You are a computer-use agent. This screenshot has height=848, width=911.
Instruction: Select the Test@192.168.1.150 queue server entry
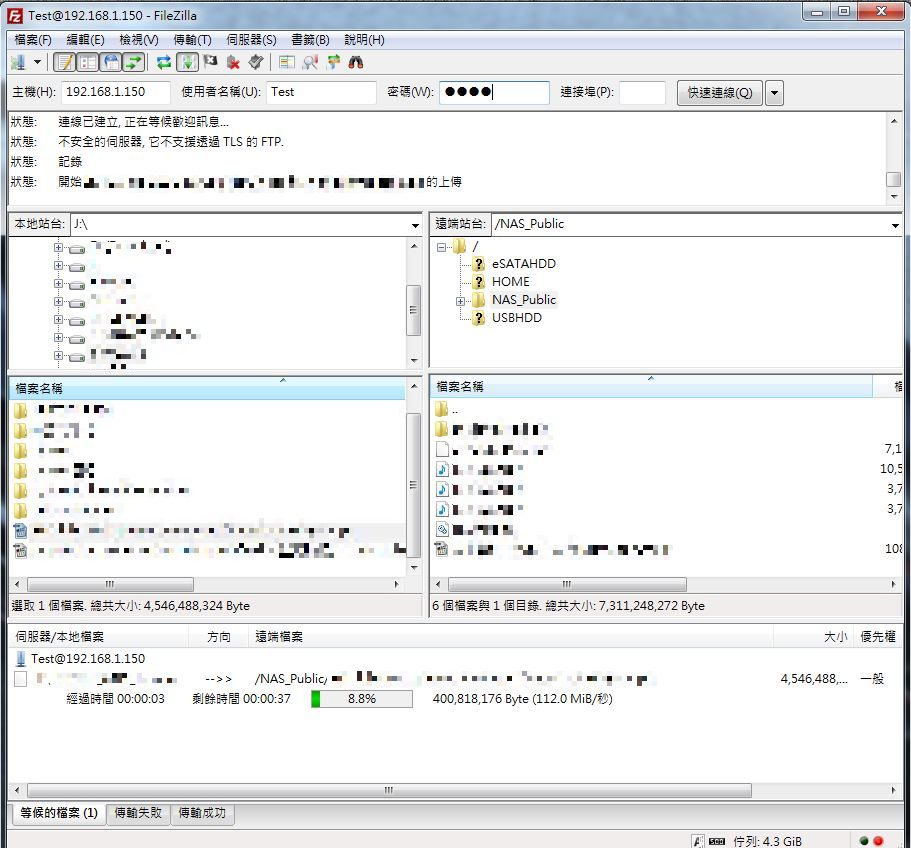click(x=88, y=659)
